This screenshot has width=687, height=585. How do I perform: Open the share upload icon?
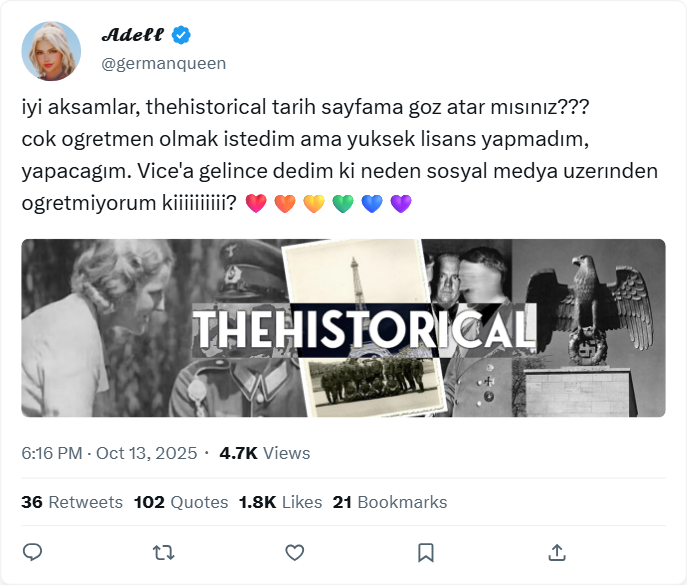(557, 552)
